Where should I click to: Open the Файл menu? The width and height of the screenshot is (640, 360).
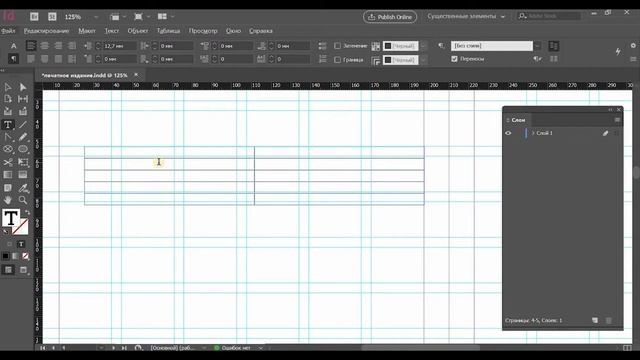tap(8, 31)
